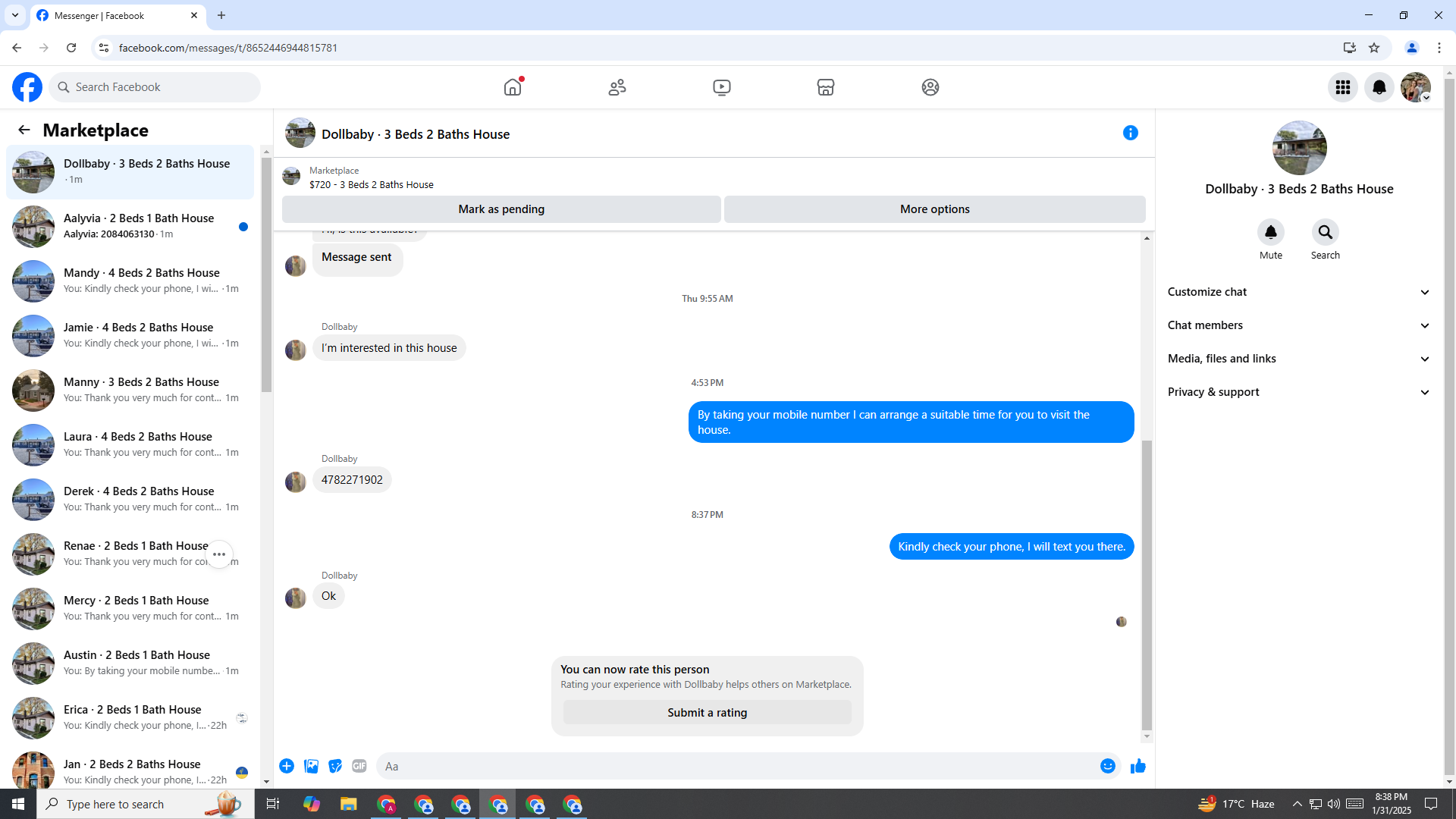The image size is (1456, 819).
Task: Click the conversation list scrollbar
Action: [x=266, y=275]
